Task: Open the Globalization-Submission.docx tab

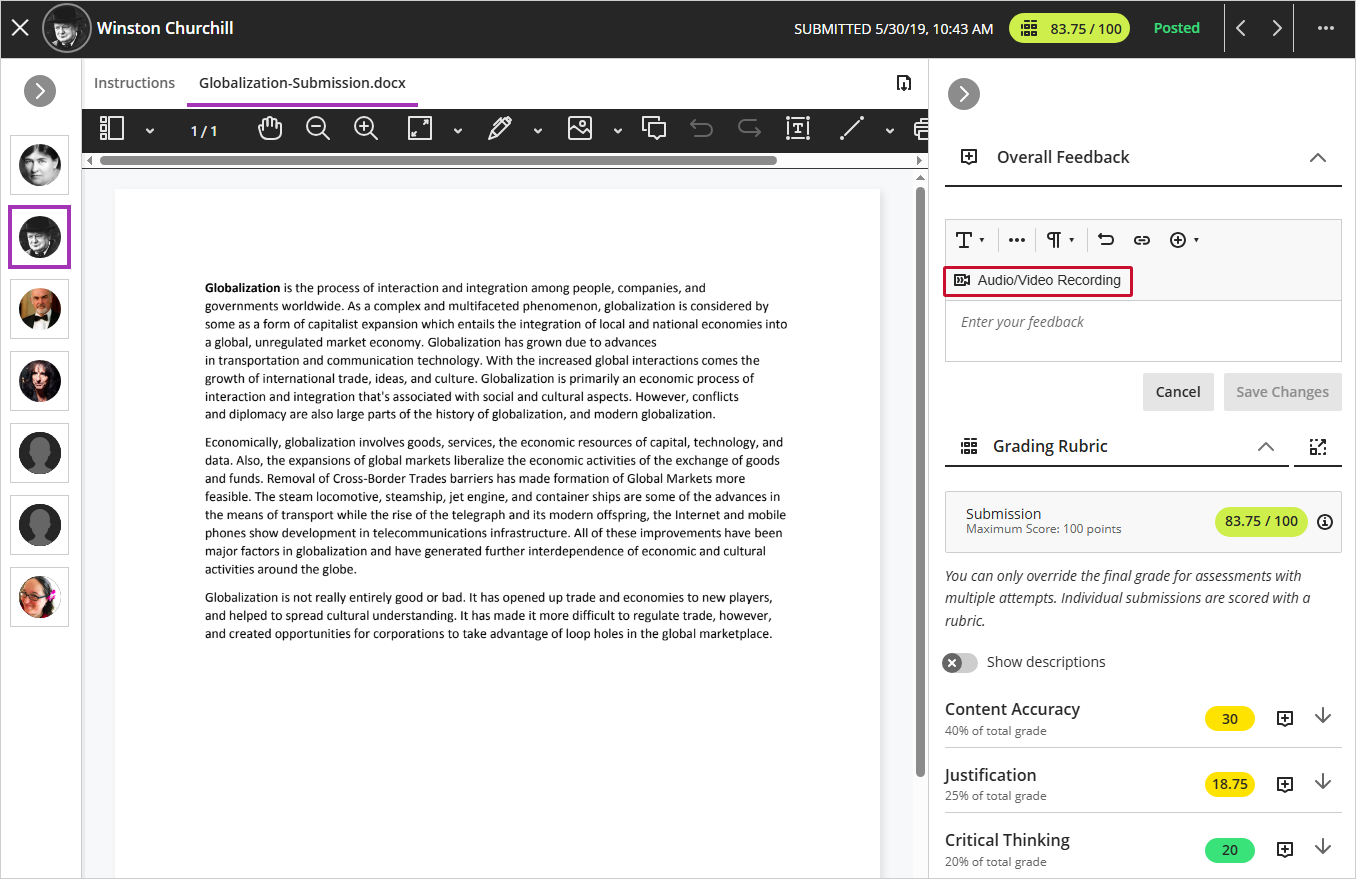Action: point(302,83)
